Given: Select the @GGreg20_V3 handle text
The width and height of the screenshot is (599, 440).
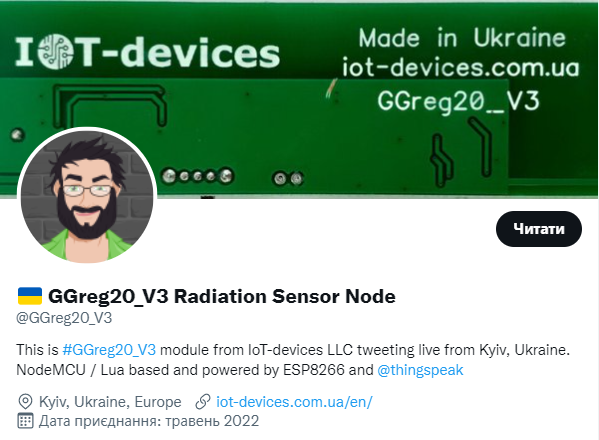Looking at the screenshot, I should 64,318.
